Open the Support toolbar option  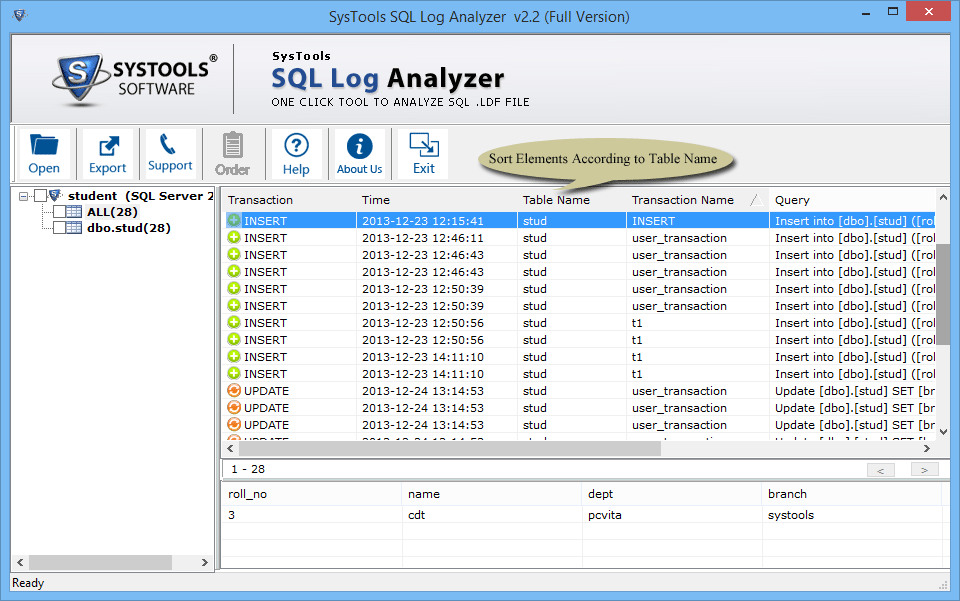point(170,154)
